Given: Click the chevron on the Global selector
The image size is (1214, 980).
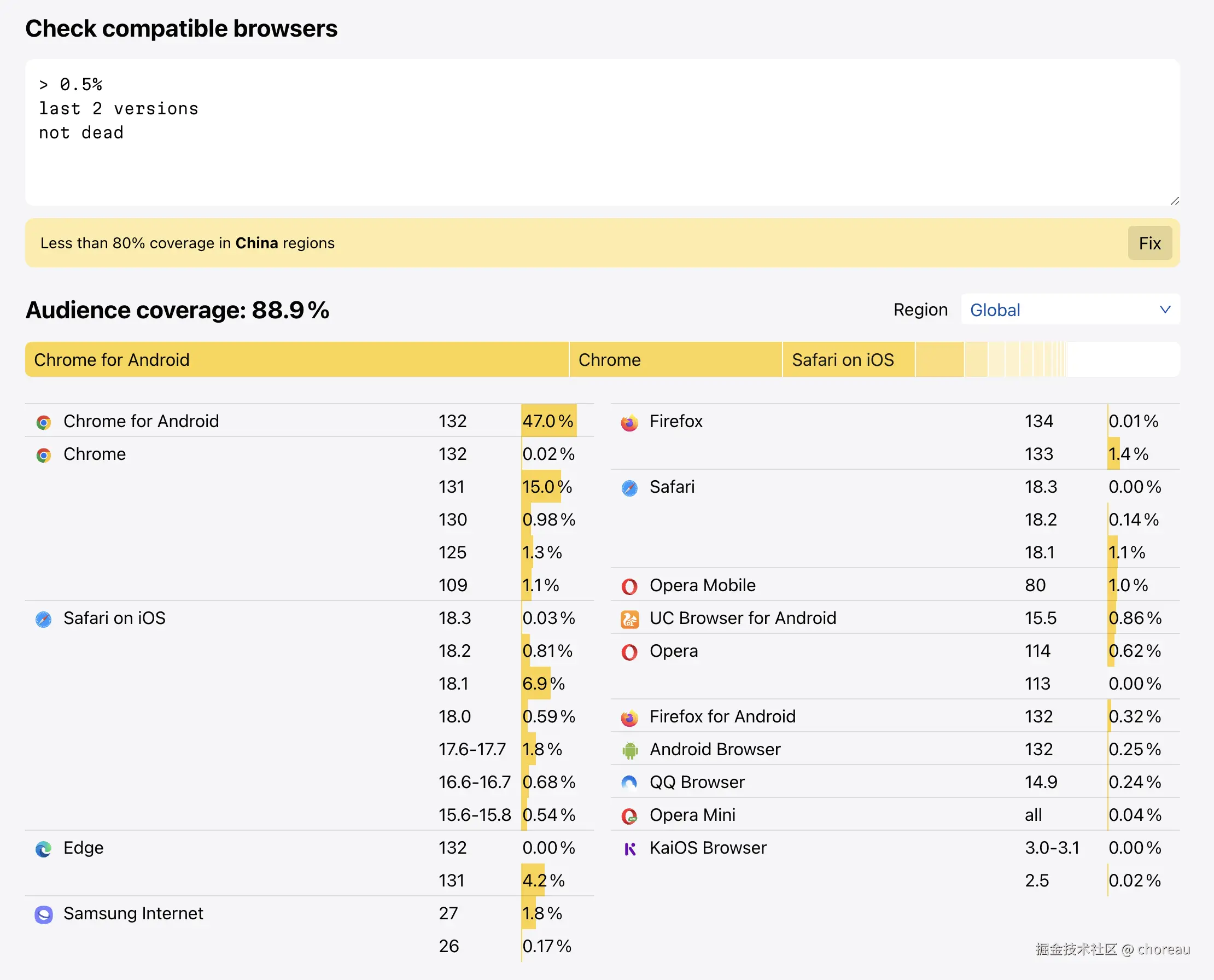Looking at the screenshot, I should click(x=1164, y=310).
